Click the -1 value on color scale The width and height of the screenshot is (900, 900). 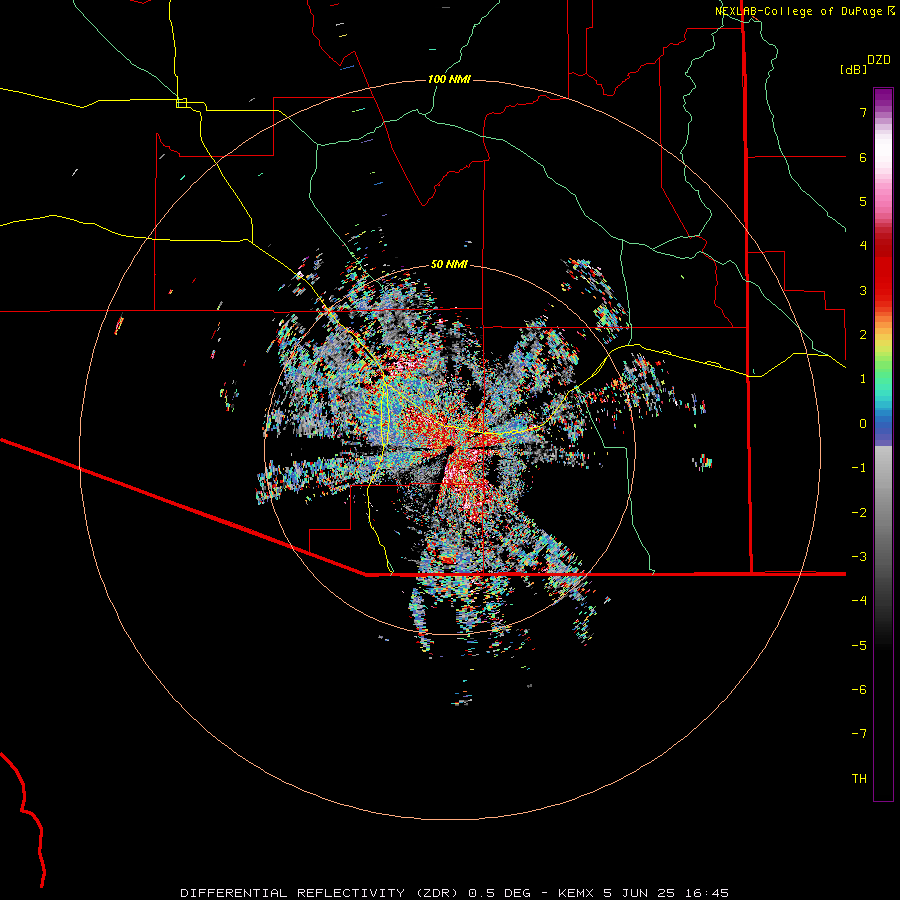pos(859,468)
